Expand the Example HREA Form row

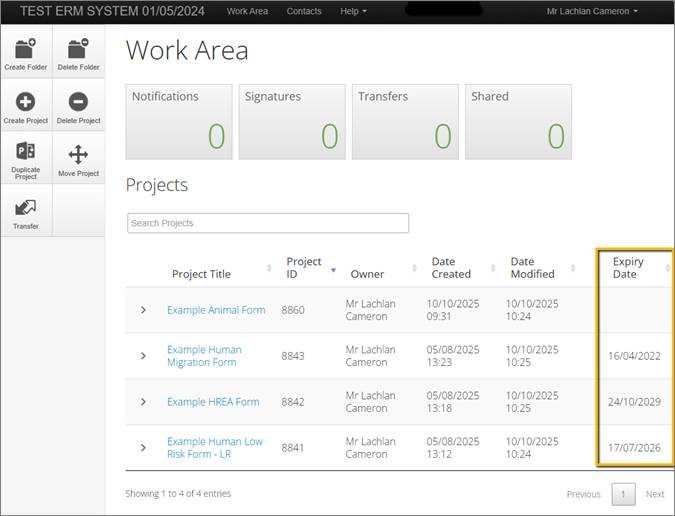point(143,401)
